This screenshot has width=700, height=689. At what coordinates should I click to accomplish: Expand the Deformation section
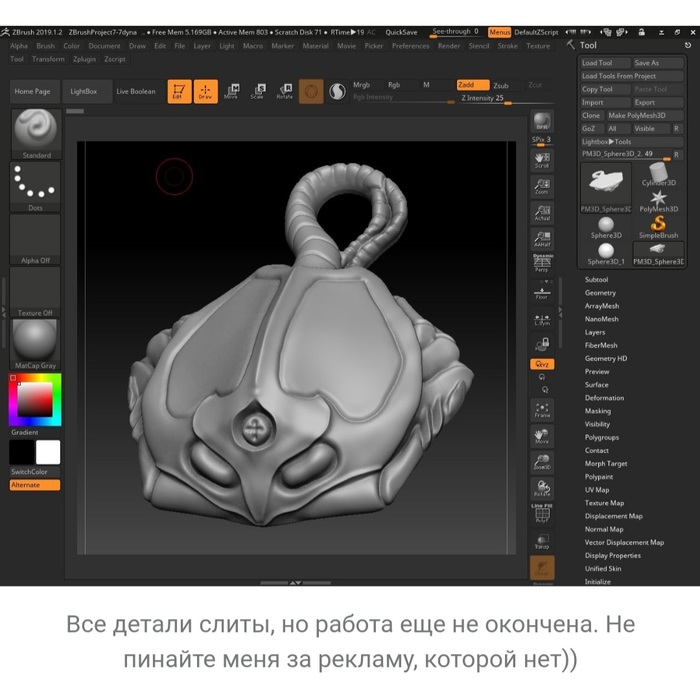(604, 398)
